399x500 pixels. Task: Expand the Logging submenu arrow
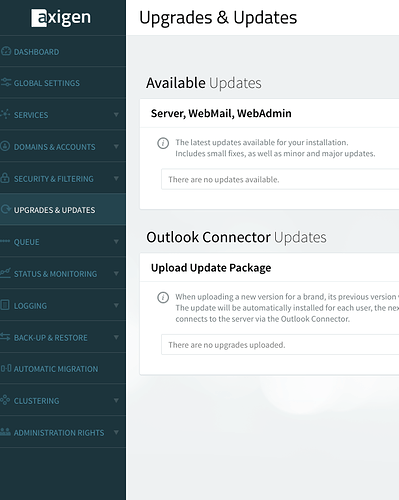(116, 305)
